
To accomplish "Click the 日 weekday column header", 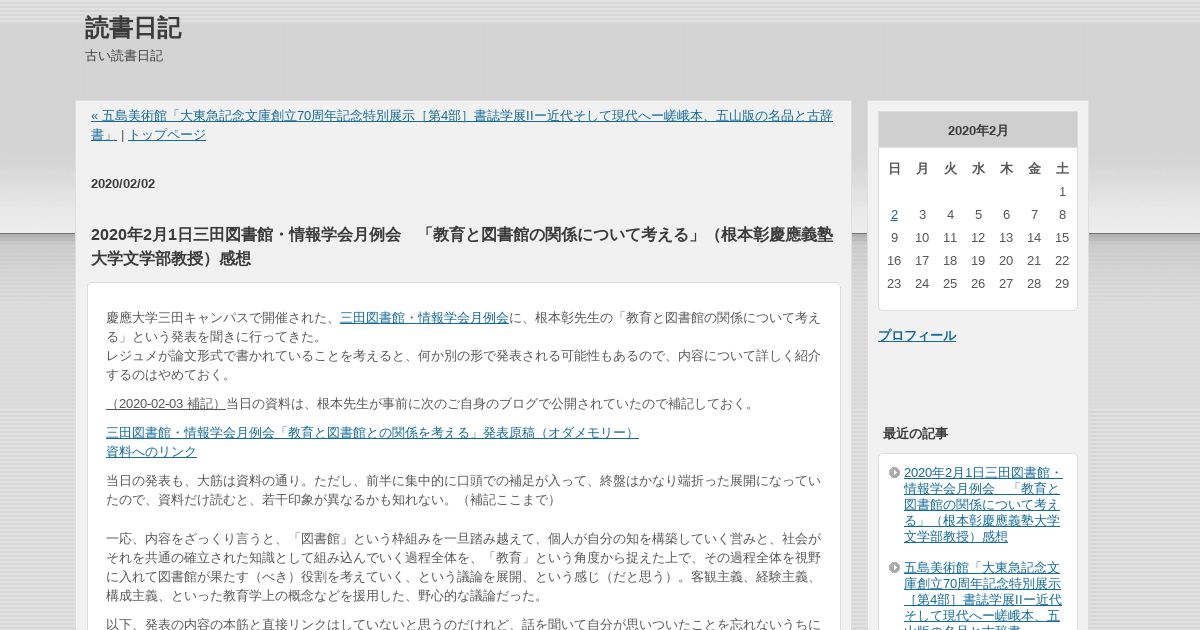I will click(x=894, y=169).
